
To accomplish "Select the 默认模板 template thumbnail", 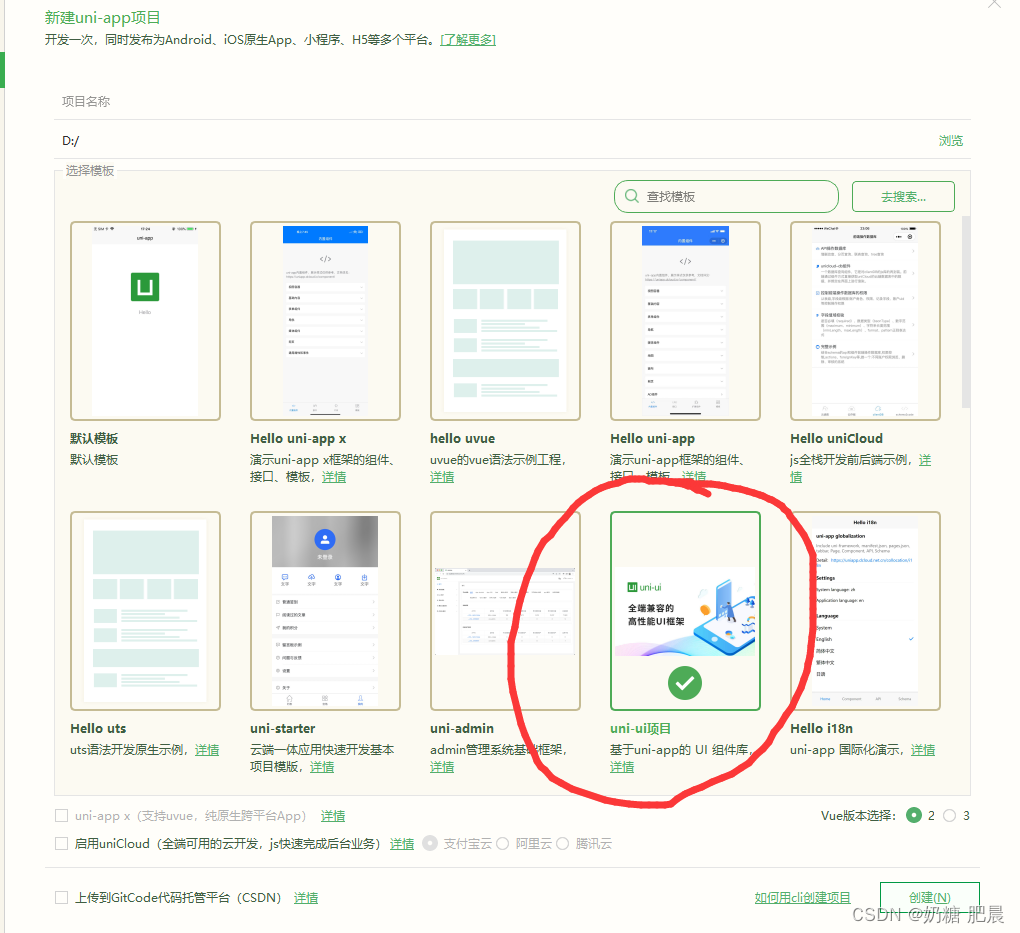I will (x=145, y=321).
